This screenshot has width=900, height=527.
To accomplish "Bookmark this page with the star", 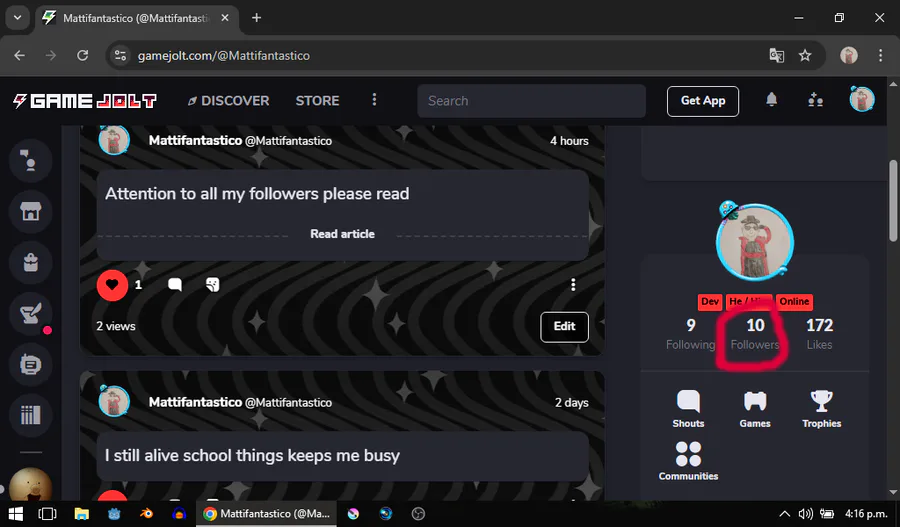I will 805,56.
